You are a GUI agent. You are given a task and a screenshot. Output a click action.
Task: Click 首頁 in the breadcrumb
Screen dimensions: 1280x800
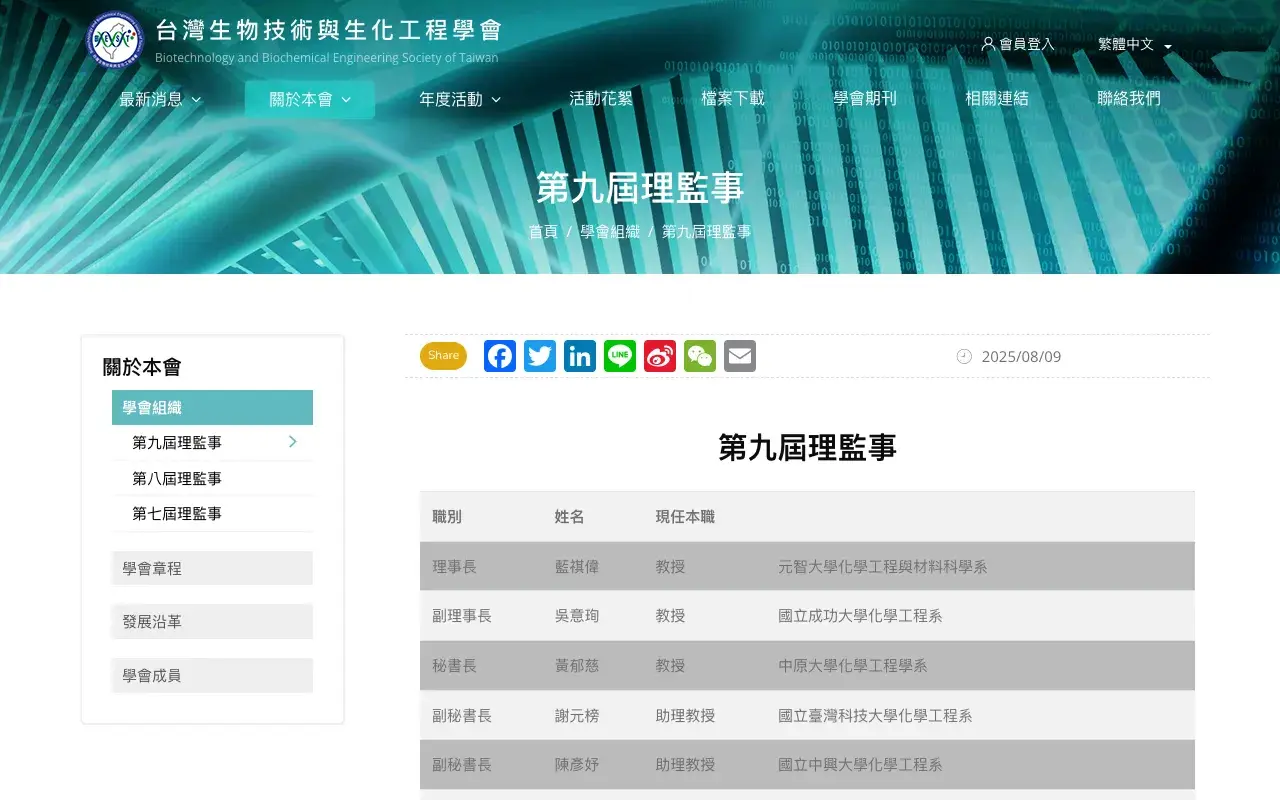(543, 232)
